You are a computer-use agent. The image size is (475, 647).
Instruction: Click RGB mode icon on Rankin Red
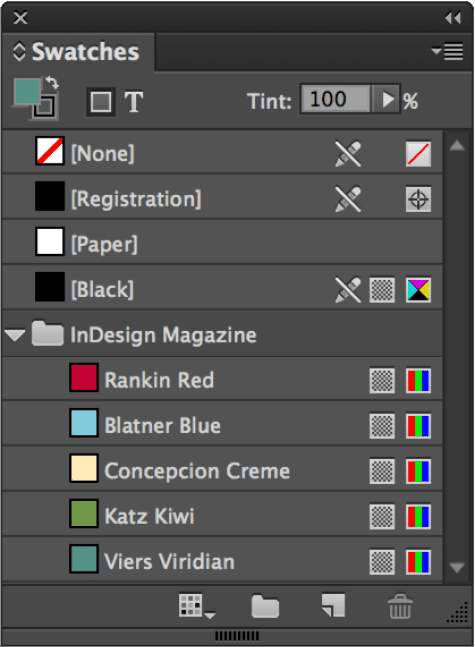(x=418, y=380)
